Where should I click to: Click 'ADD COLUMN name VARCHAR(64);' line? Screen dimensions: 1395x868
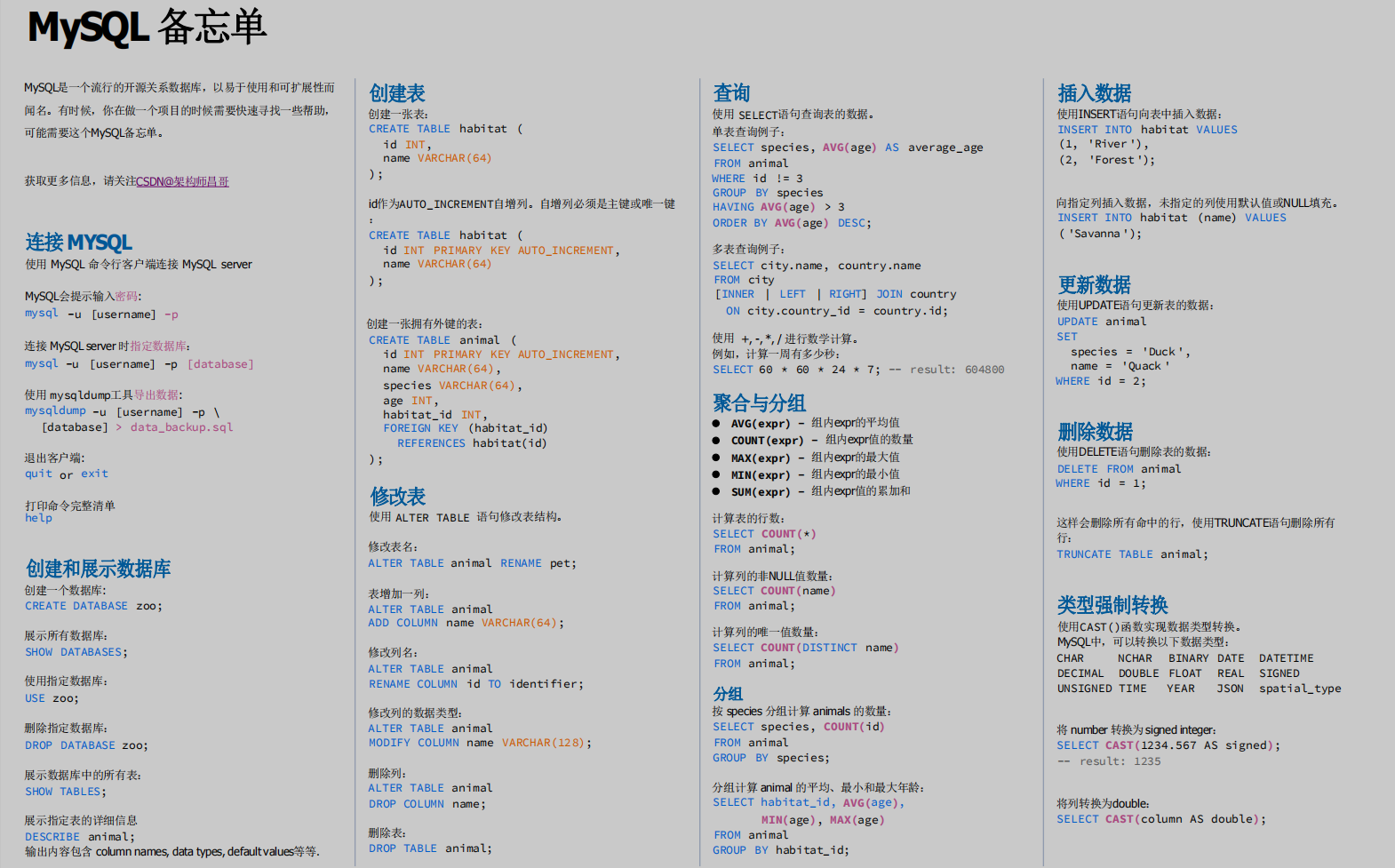(x=466, y=623)
